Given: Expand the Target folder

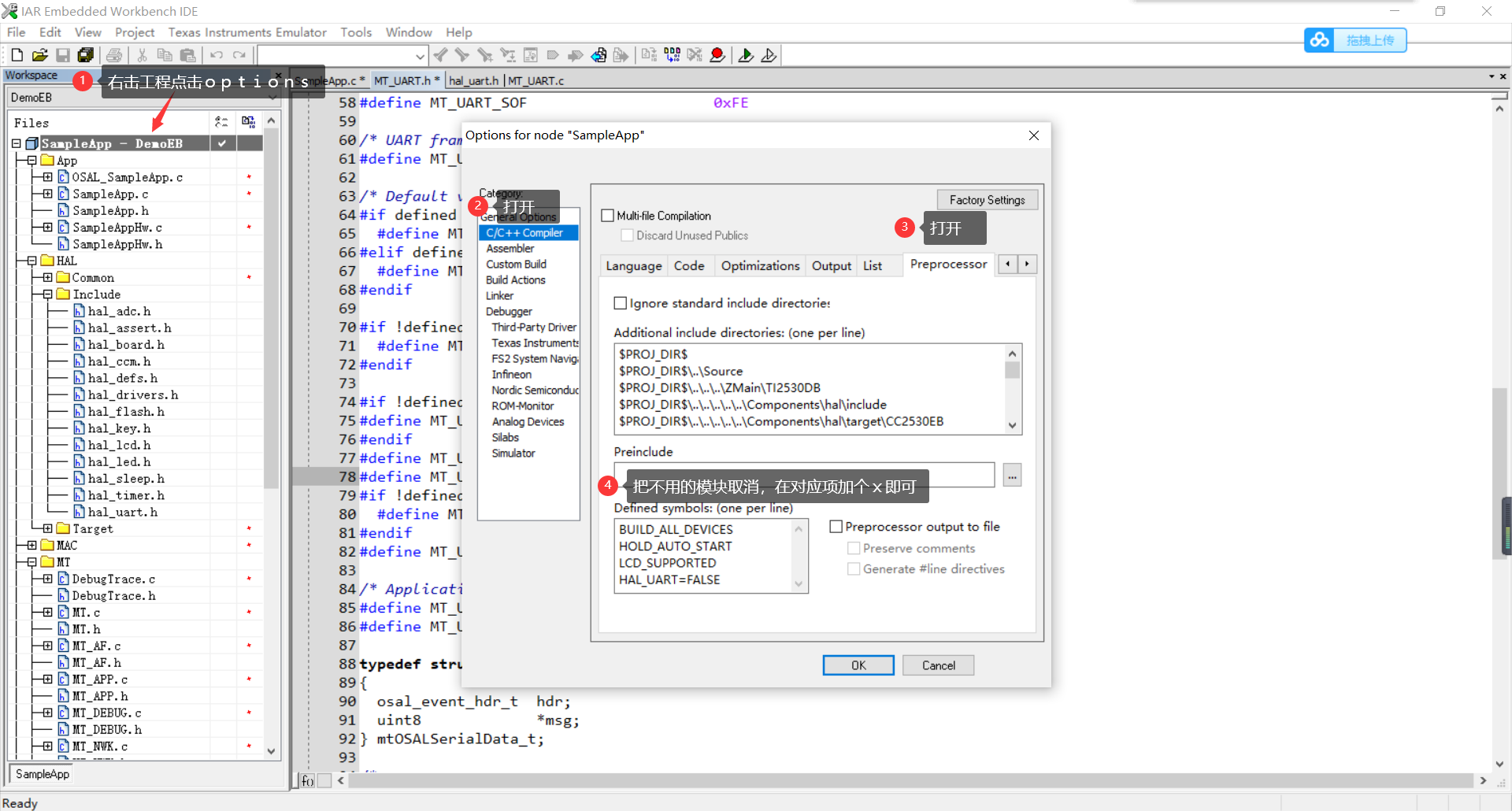Looking at the screenshot, I should 47,528.
